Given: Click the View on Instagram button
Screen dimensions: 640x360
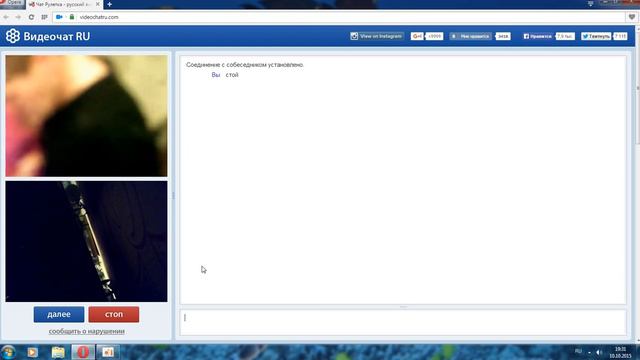Looking at the screenshot, I should click(x=377, y=36).
